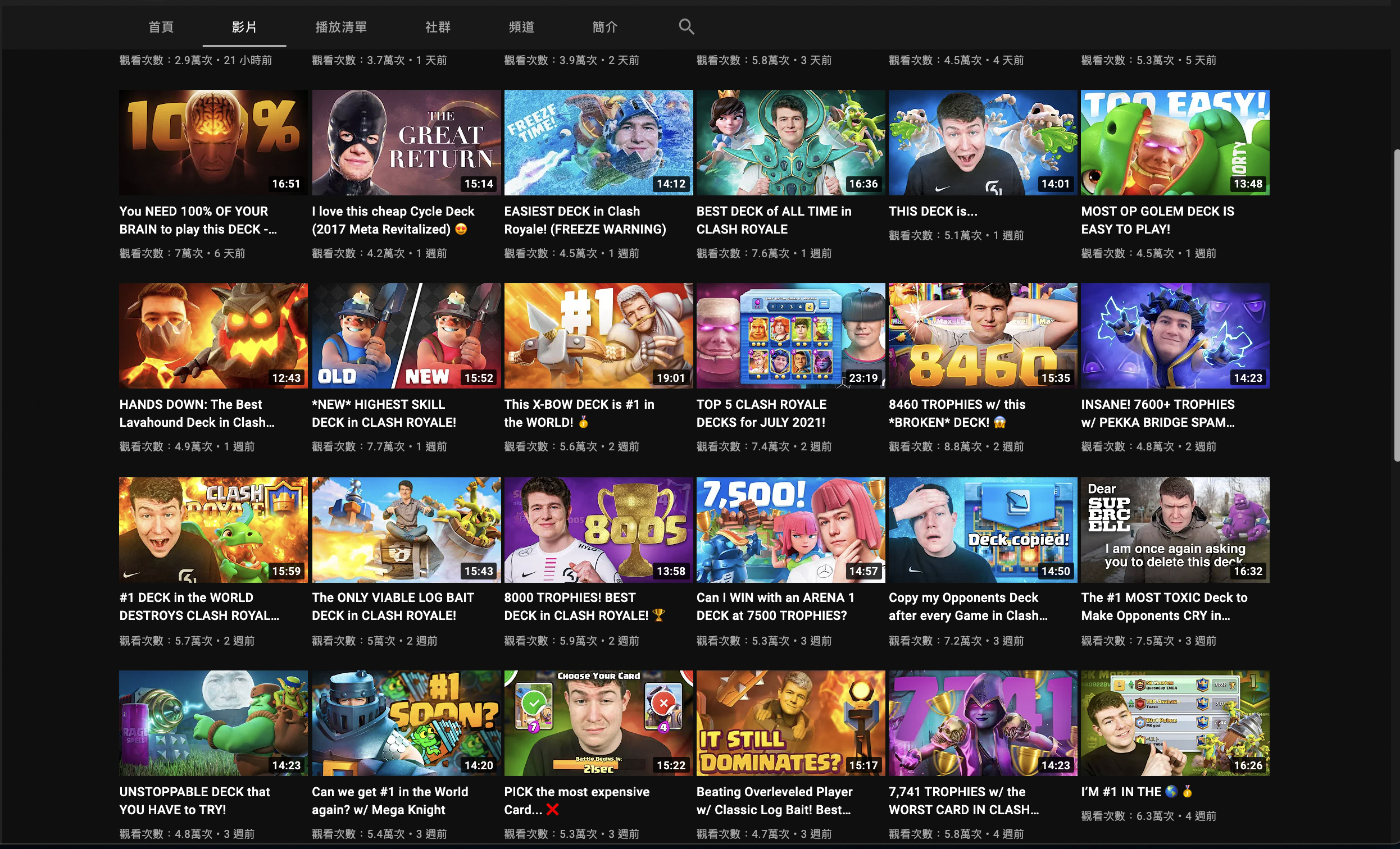This screenshot has width=1400, height=849.
Task: Open the Choose Your Card thumbnail
Action: [598, 723]
